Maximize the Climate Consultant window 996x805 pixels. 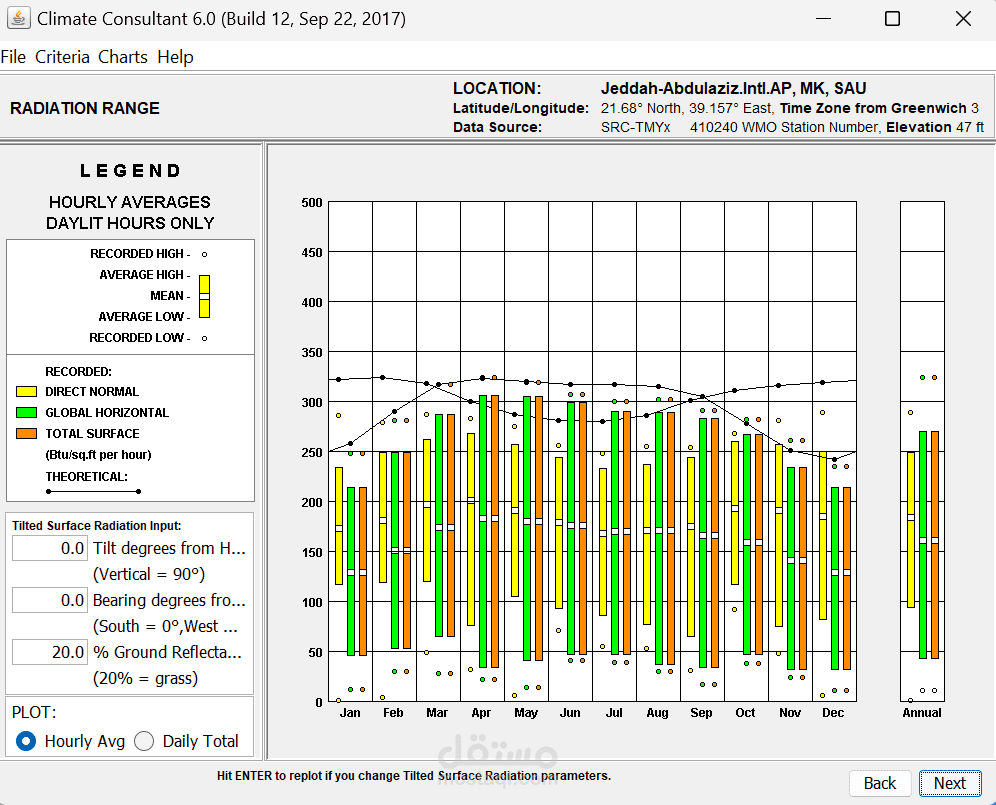(892, 18)
